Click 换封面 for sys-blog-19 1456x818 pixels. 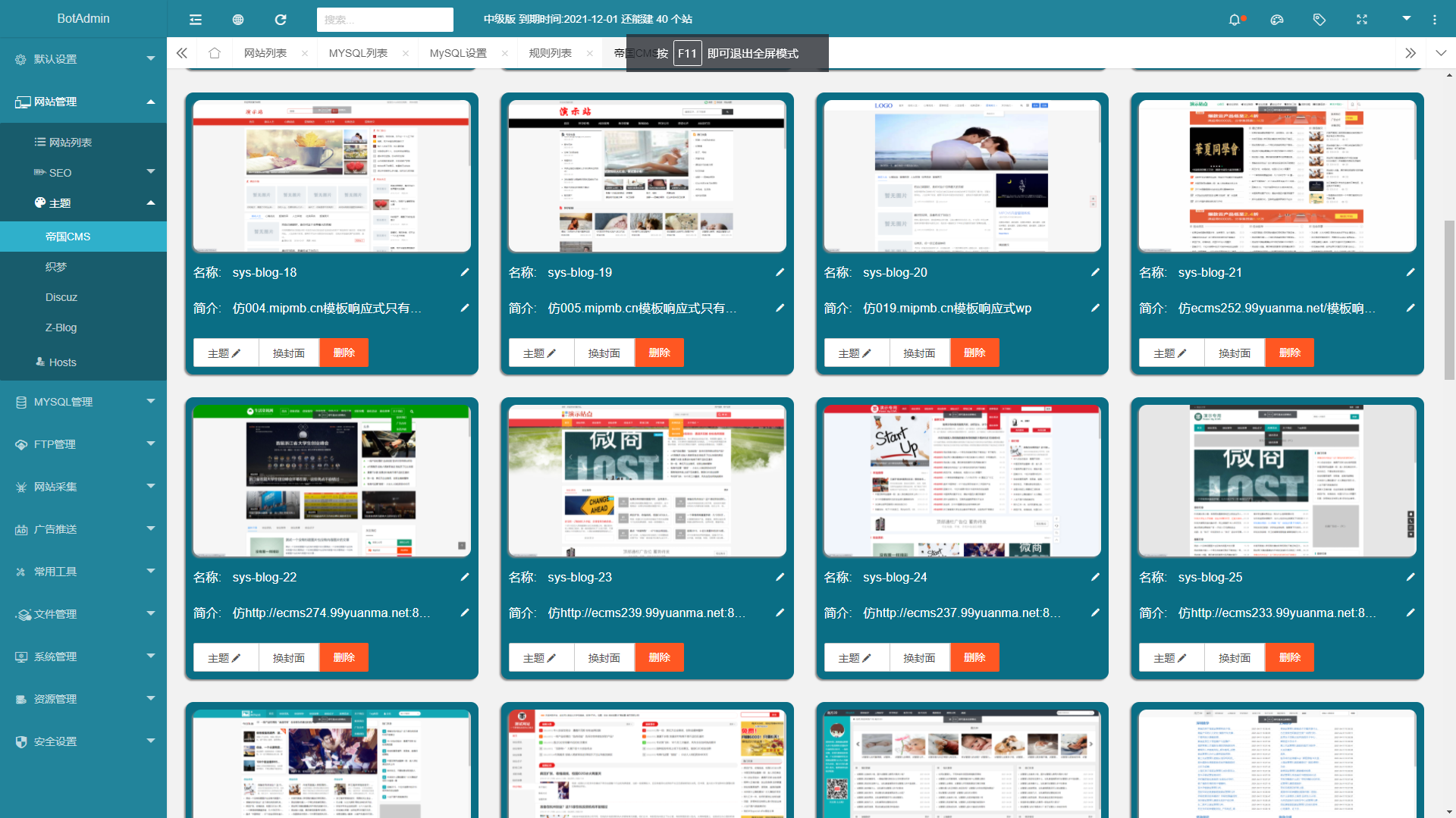click(604, 353)
